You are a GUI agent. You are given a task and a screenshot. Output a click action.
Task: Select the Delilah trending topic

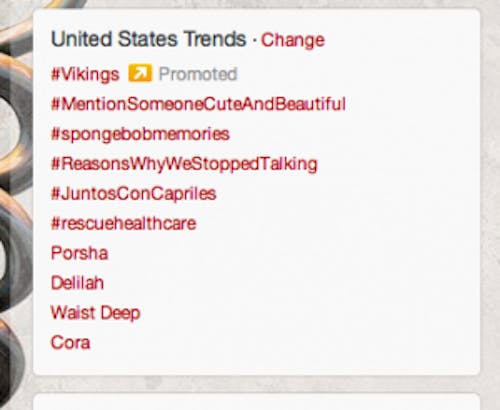click(x=77, y=283)
